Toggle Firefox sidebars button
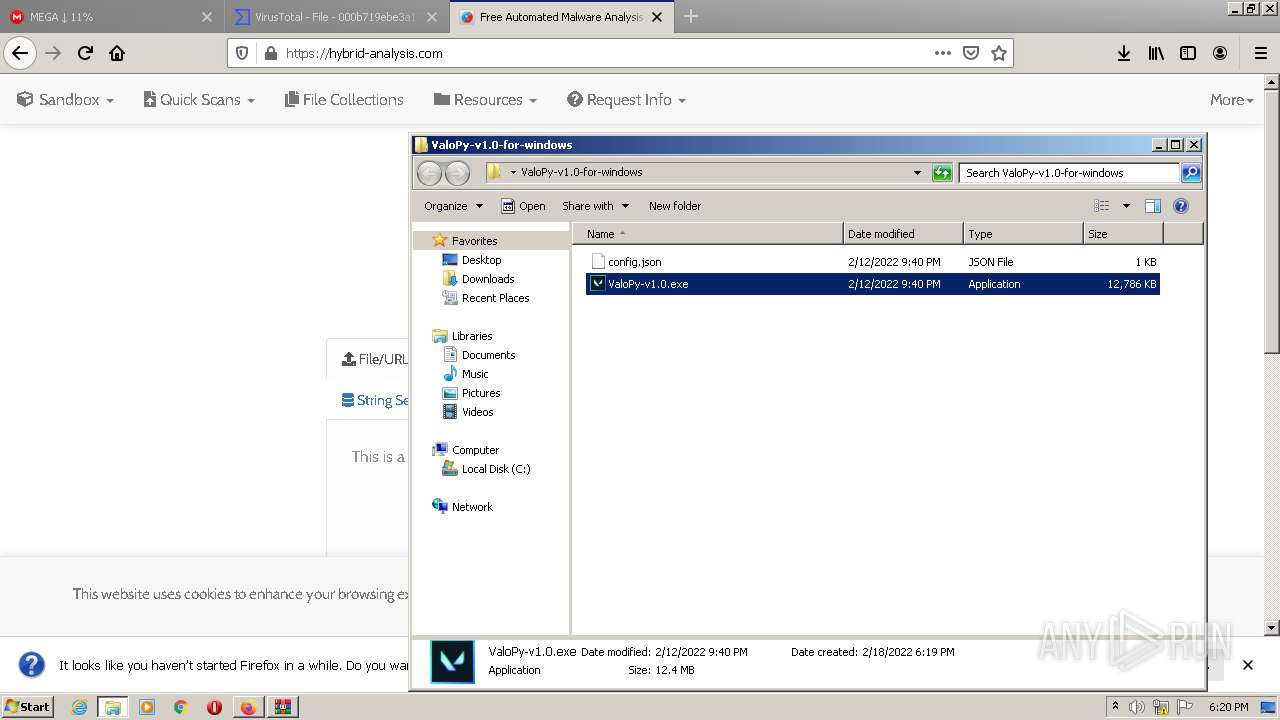 [1188, 54]
